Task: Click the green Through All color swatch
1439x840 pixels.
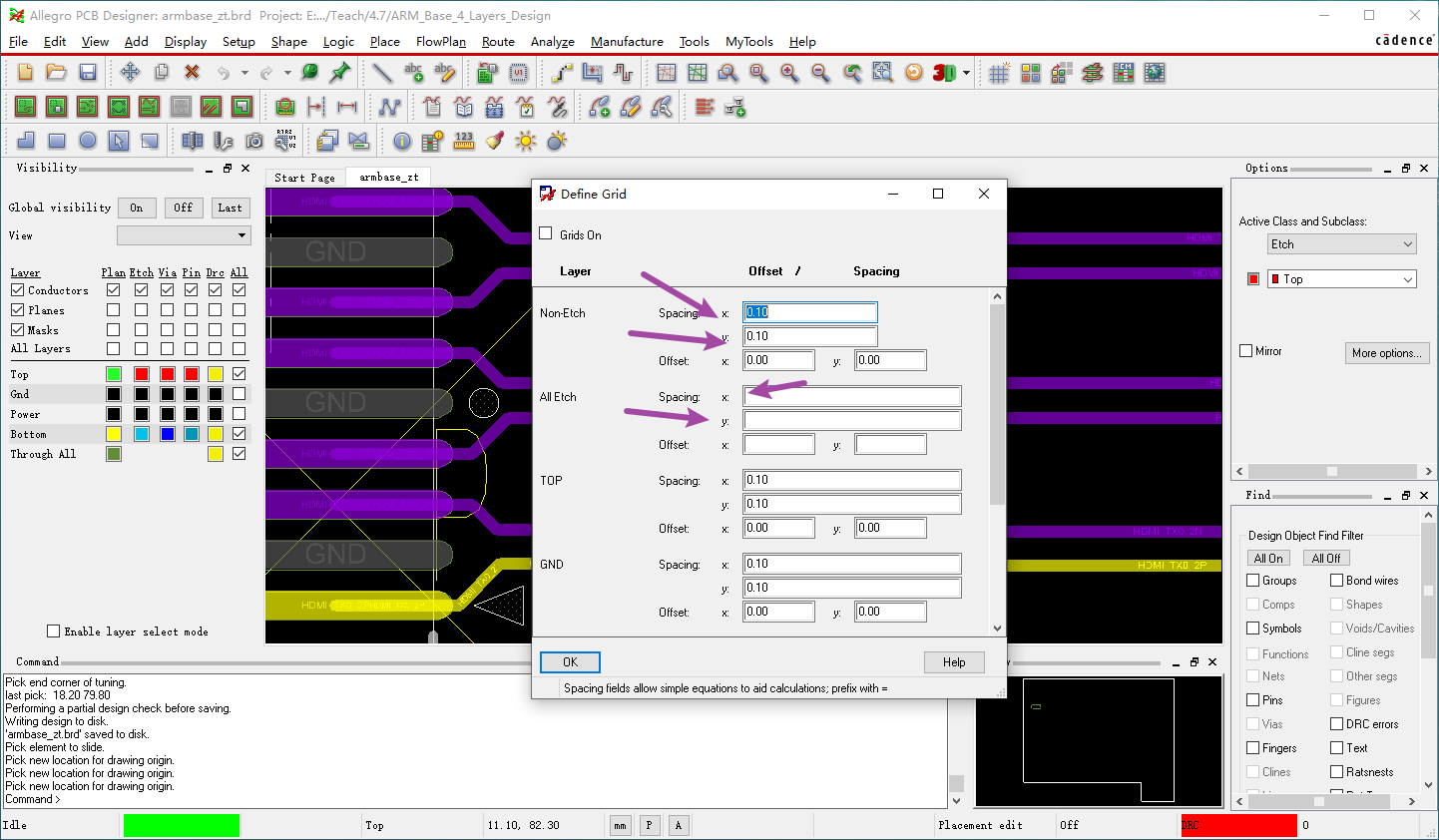Action: coord(114,454)
